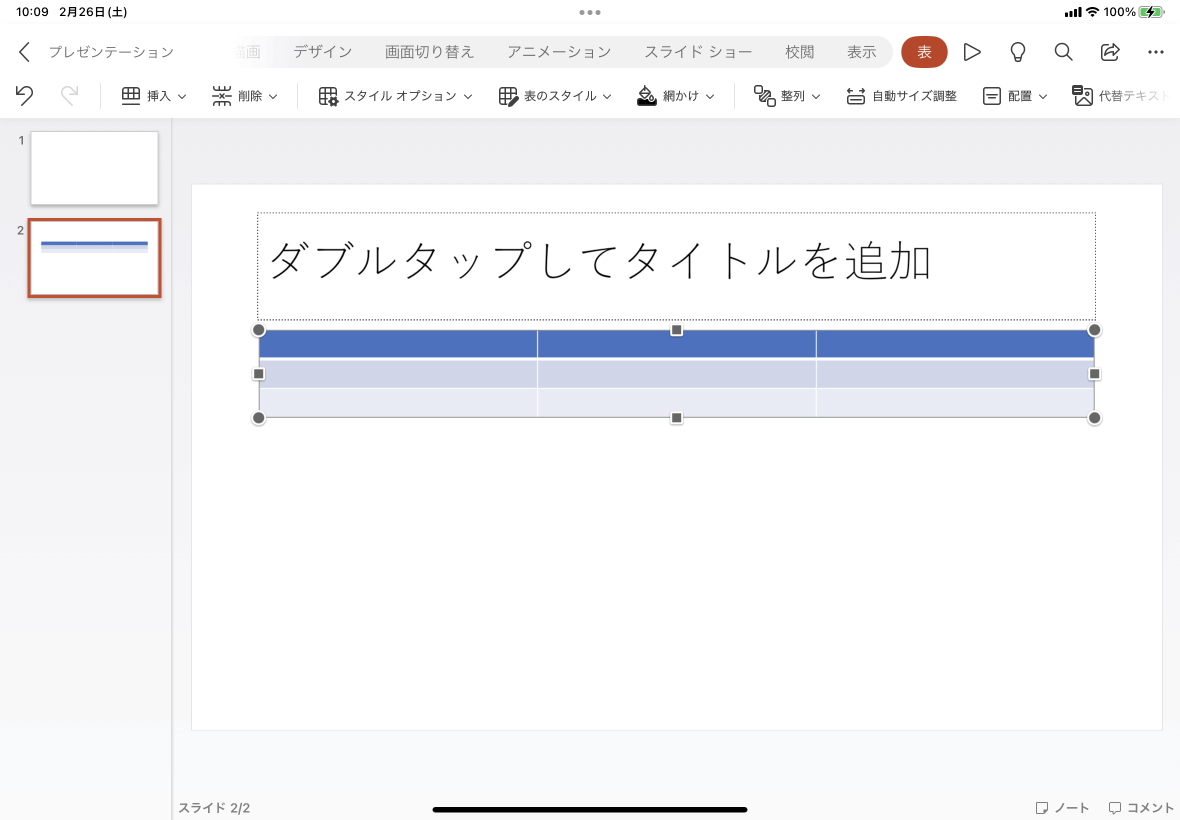Switch to the デザイン tab
Screen dimensions: 1180x820
[322, 52]
